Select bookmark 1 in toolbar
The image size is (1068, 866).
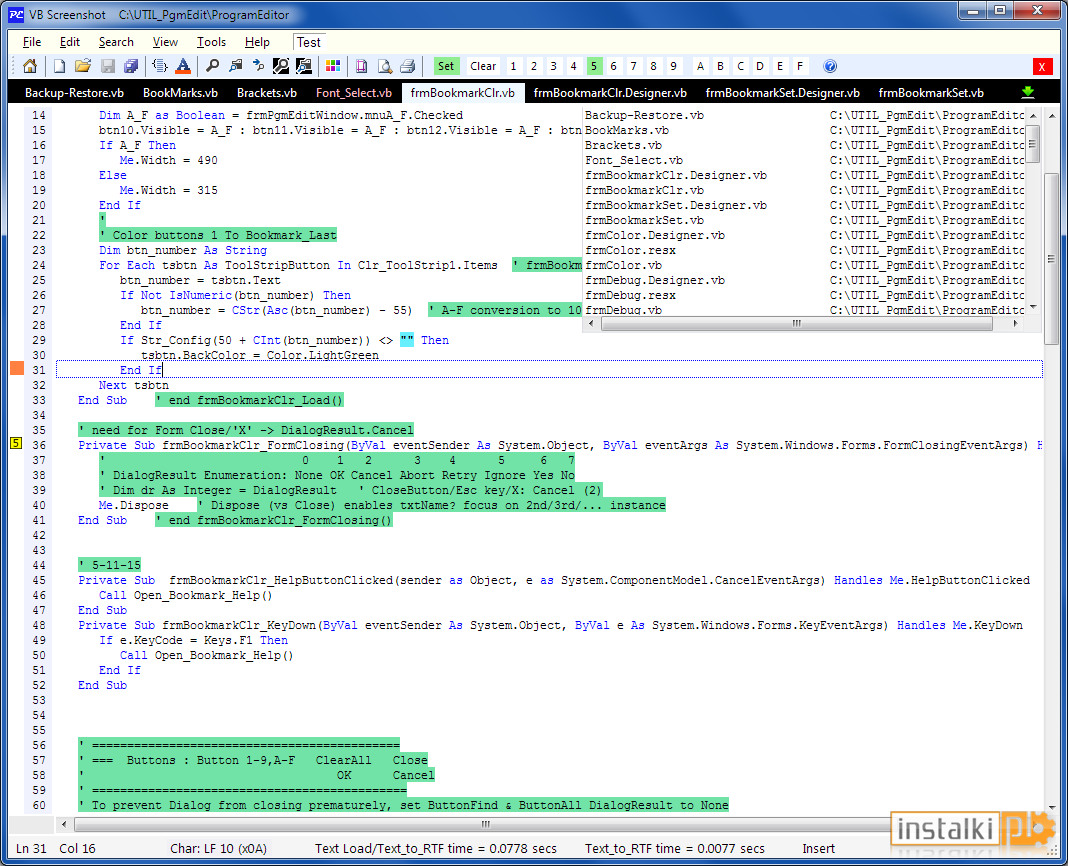(513, 66)
